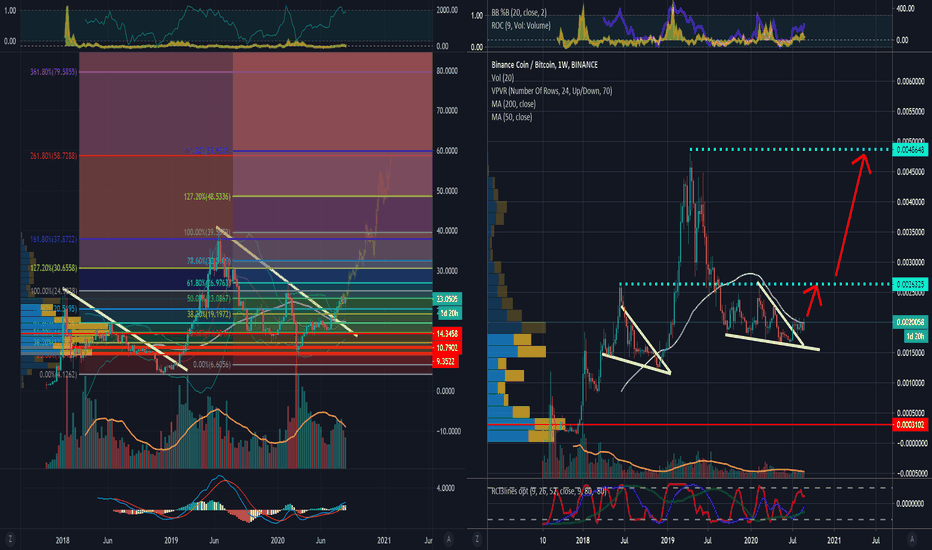Select the red horizontal line at 0.0003102
This screenshot has width=932, height=550.
click(689, 425)
